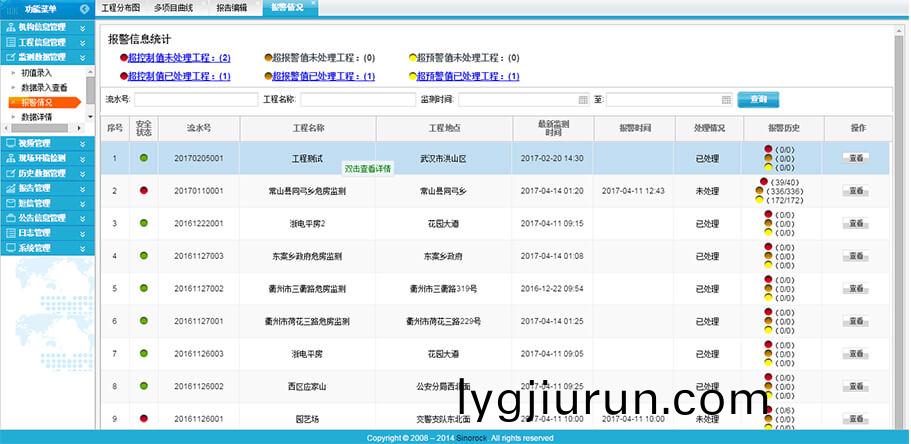Click the 短信管理 envelope icon in sidebar
911x444 pixels.
tap(11, 203)
